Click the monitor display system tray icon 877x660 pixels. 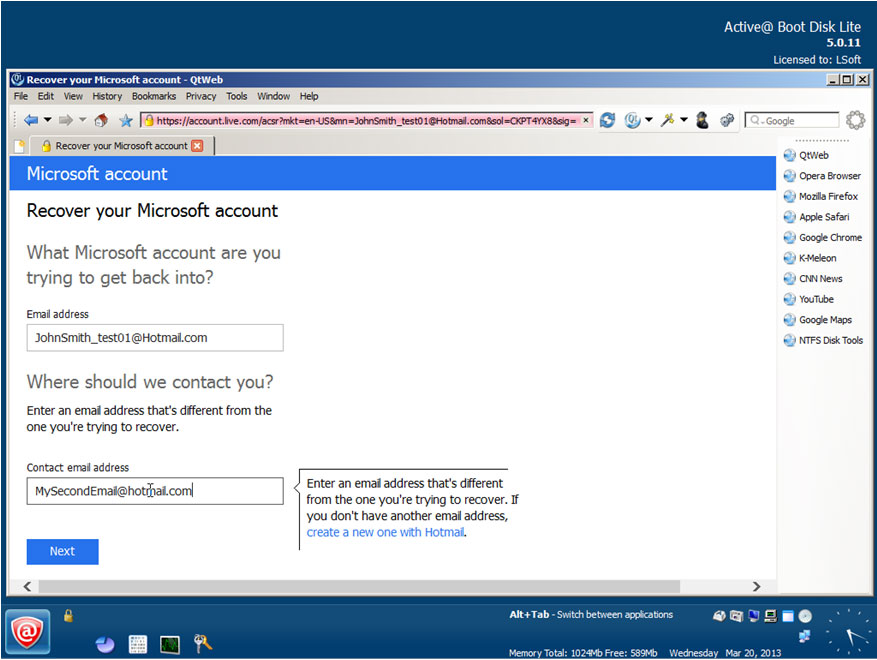[754, 616]
